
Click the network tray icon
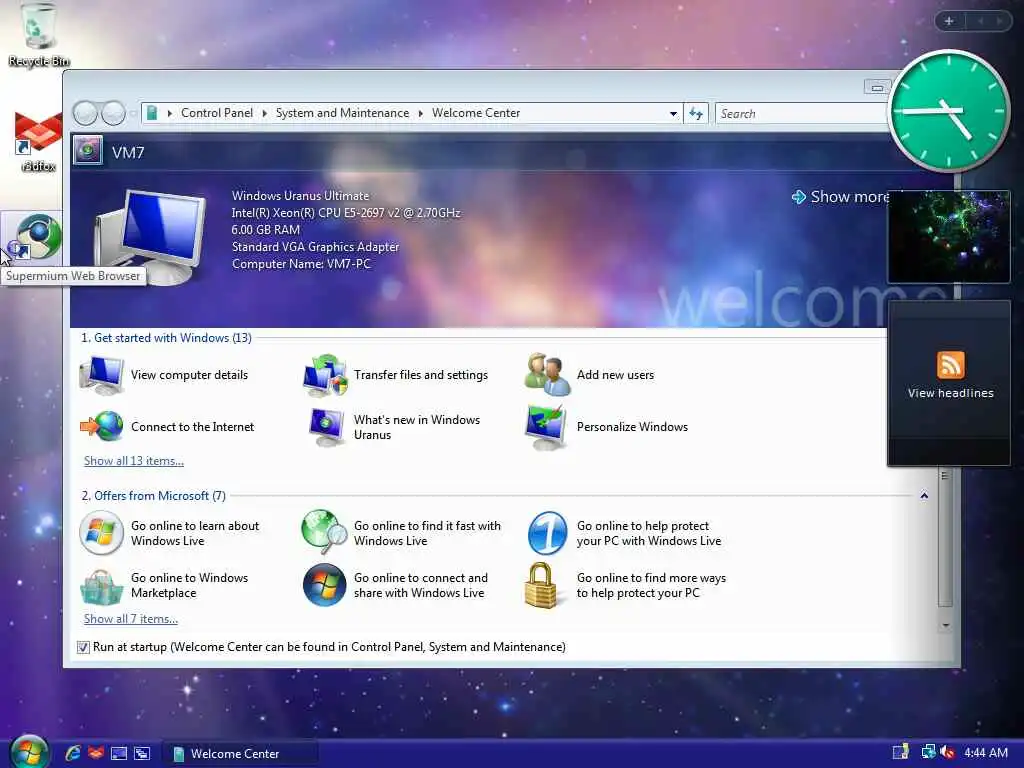(x=928, y=752)
